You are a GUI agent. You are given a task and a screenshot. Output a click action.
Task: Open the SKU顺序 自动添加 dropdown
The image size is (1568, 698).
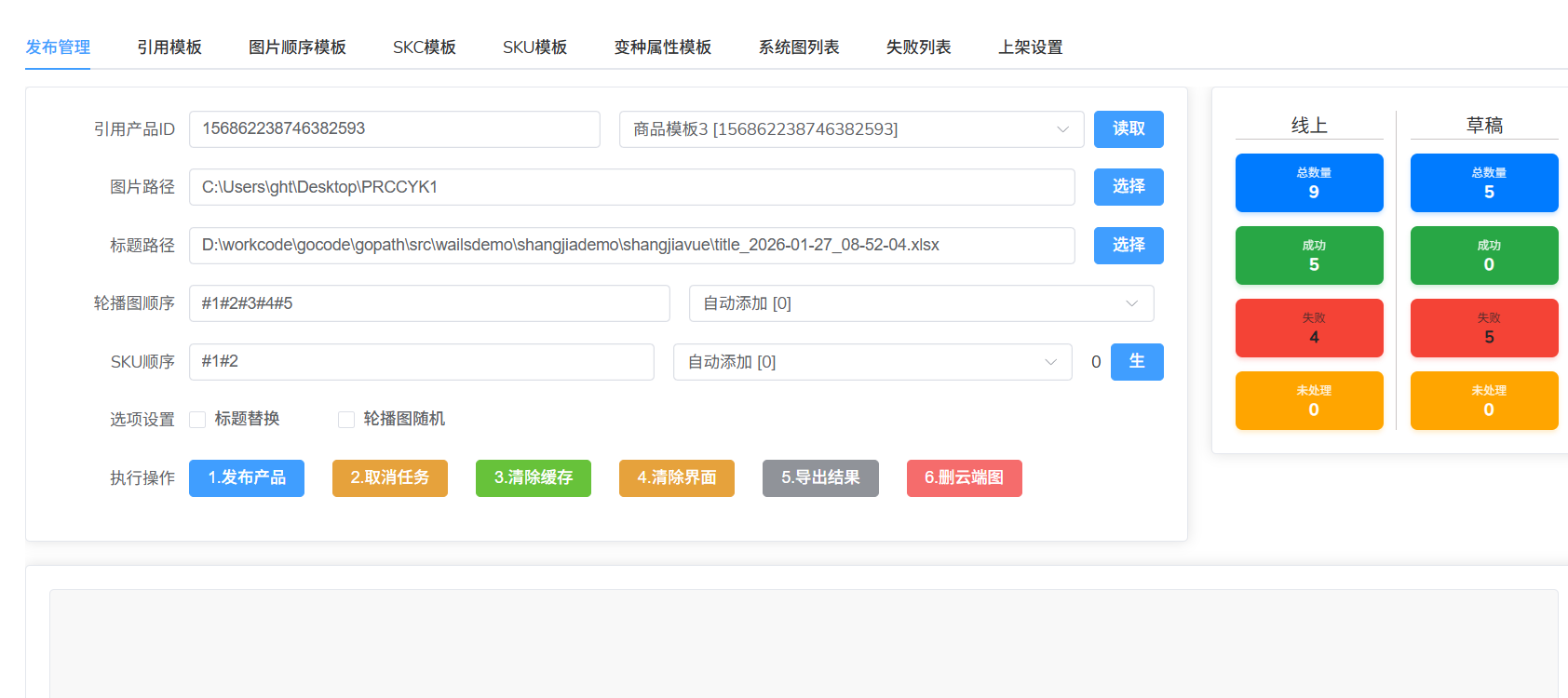(872, 362)
